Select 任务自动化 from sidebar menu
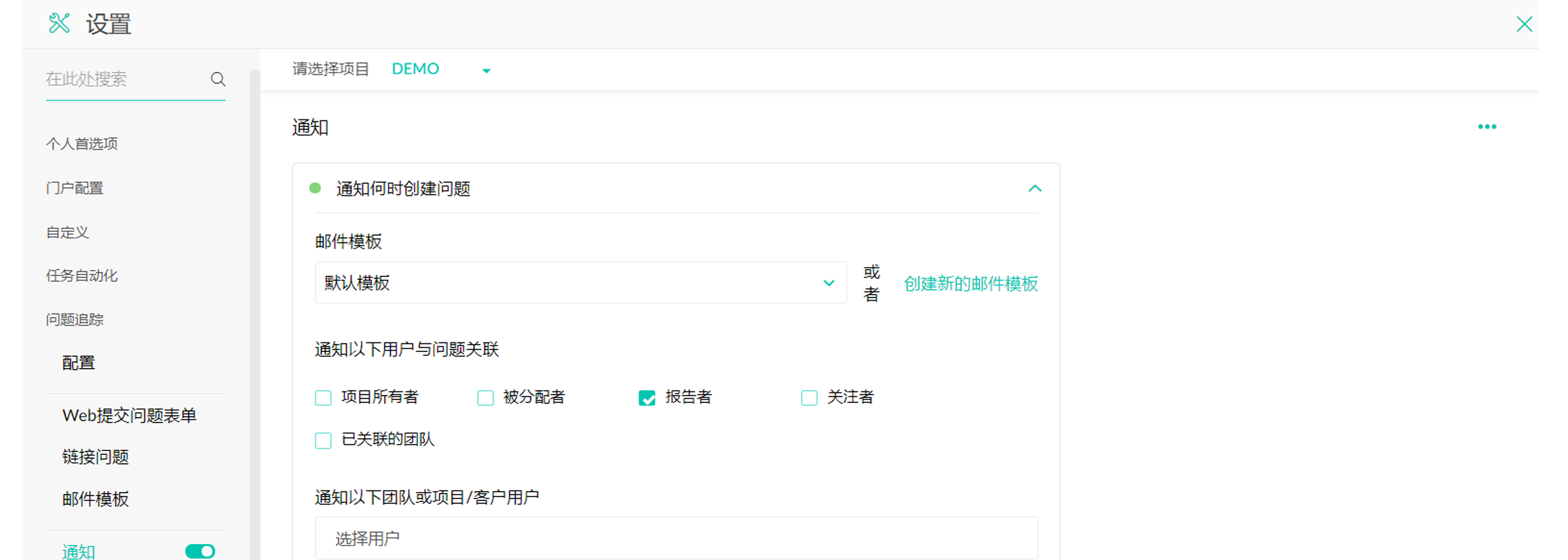This screenshot has width=1568, height=560. (81, 276)
